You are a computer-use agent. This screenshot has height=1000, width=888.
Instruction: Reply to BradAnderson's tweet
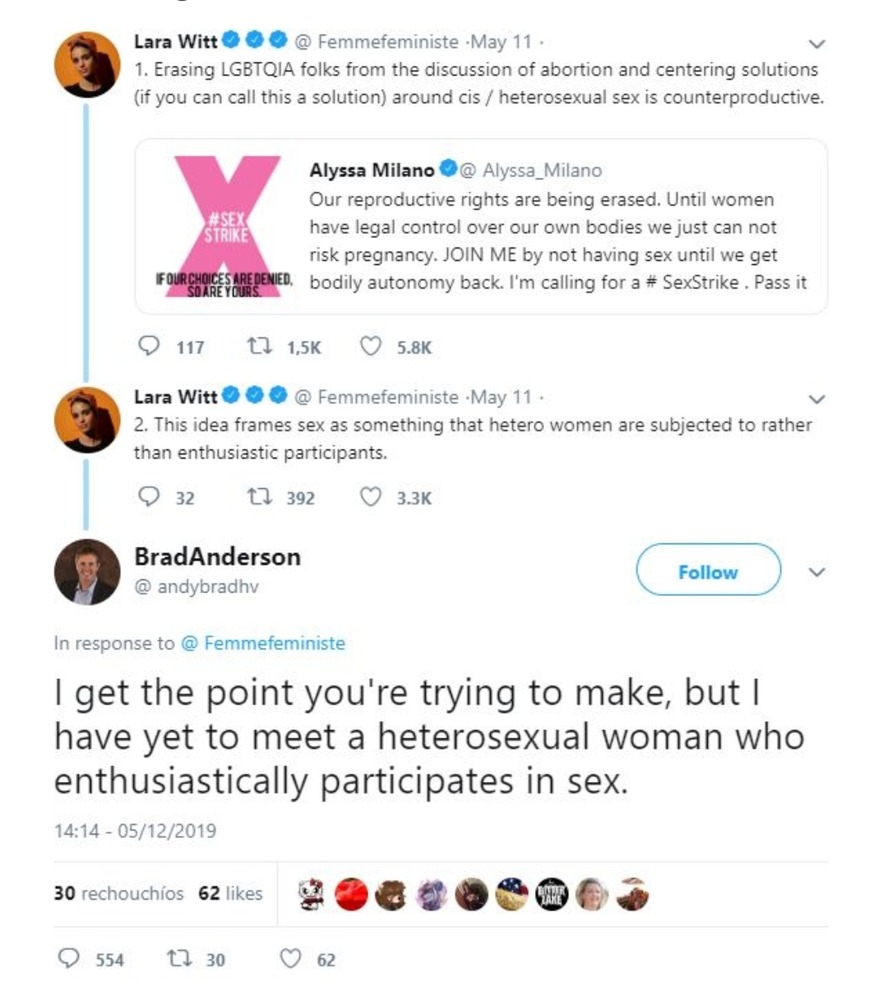(x=69, y=959)
